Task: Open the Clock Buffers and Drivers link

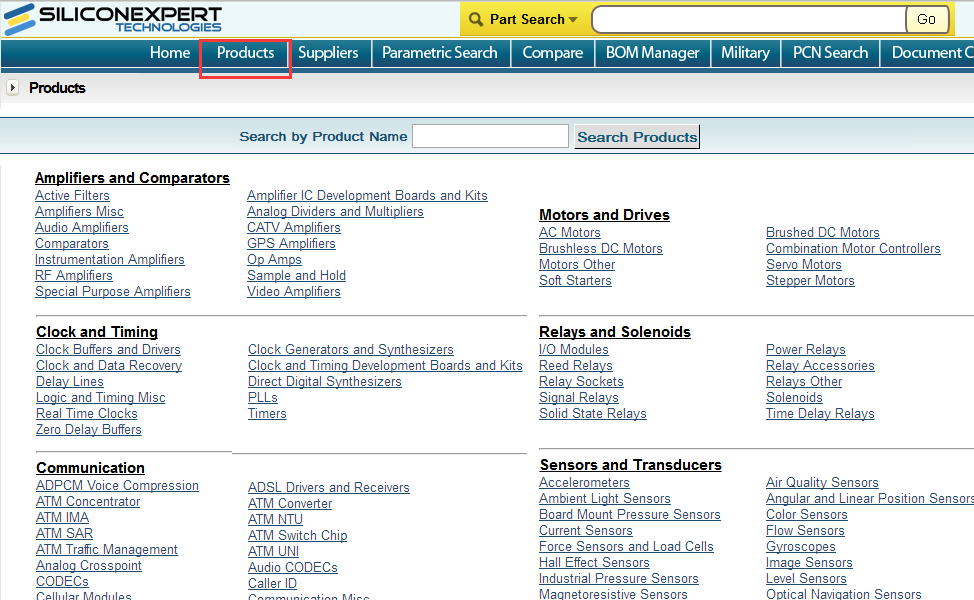Action: (x=108, y=349)
